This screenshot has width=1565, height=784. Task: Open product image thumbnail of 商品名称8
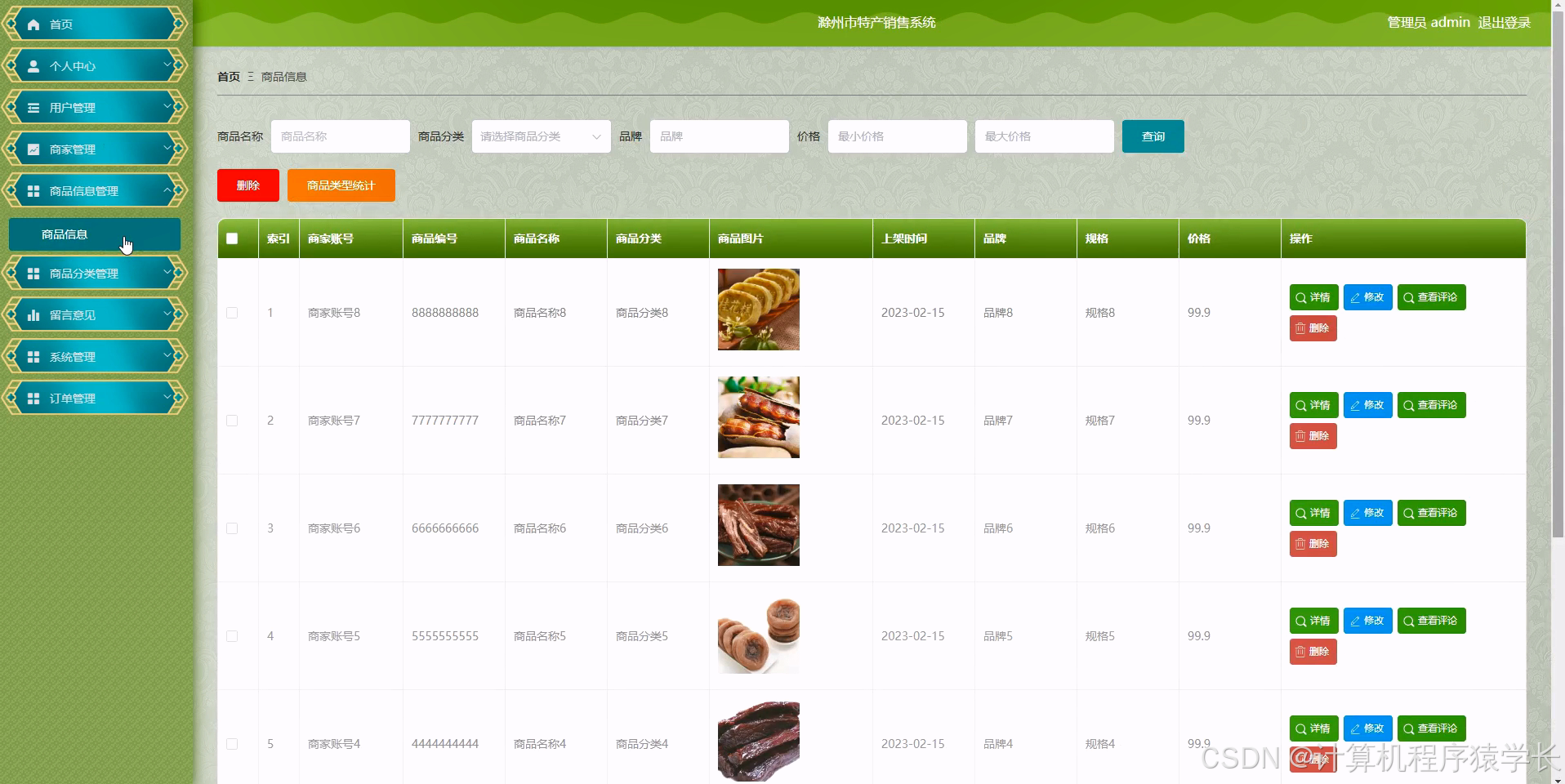pyautogui.click(x=759, y=310)
